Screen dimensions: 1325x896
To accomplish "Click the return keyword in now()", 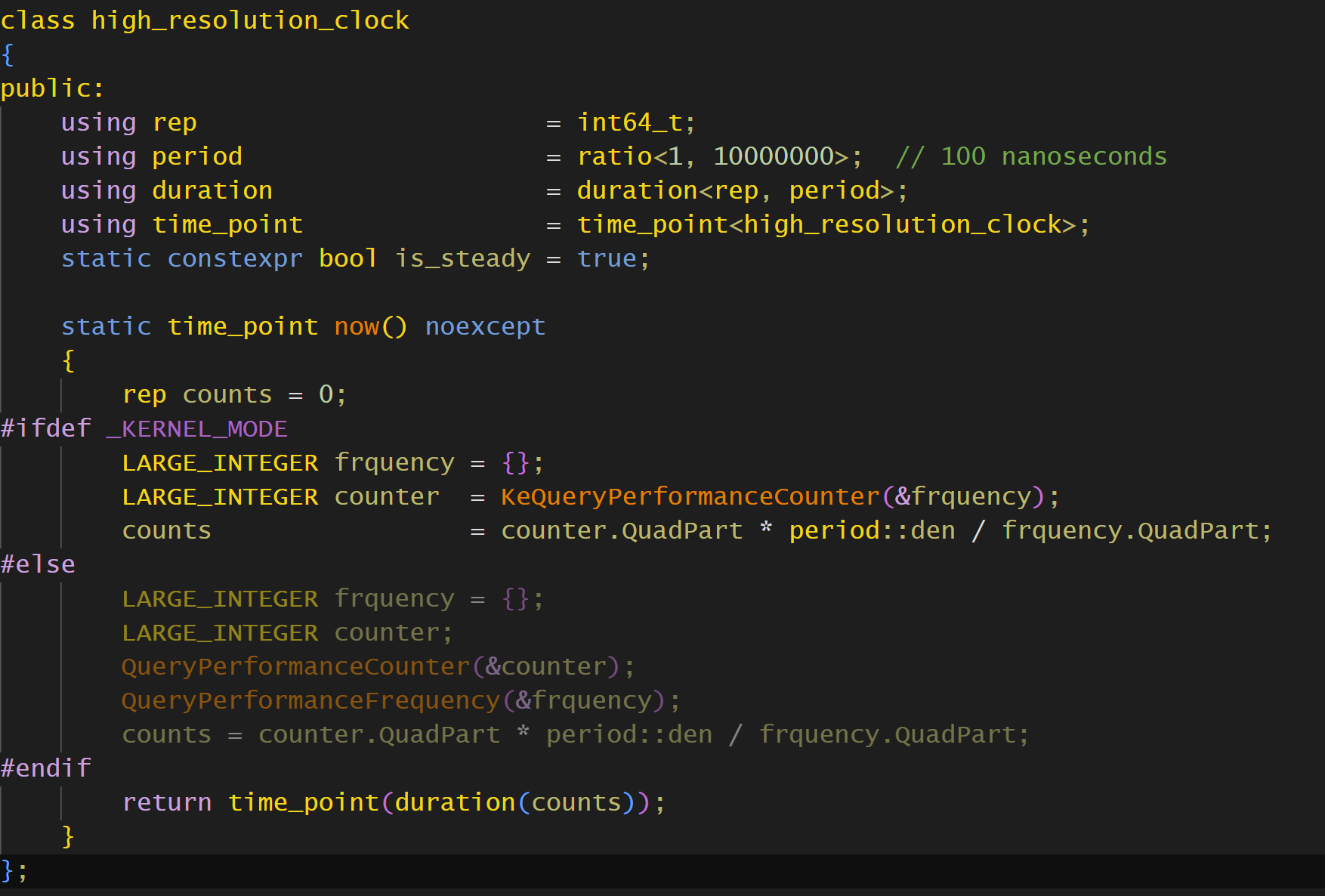I will 167,802.
